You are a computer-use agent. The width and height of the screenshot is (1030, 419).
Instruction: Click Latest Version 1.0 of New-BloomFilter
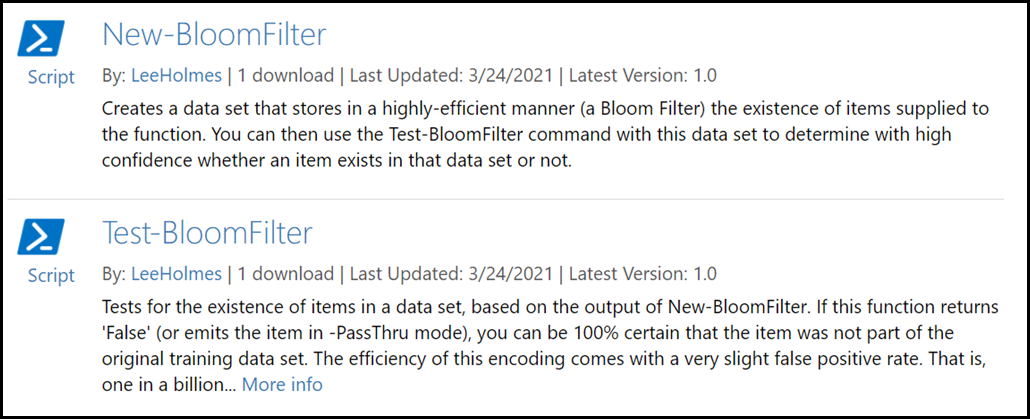tap(643, 76)
